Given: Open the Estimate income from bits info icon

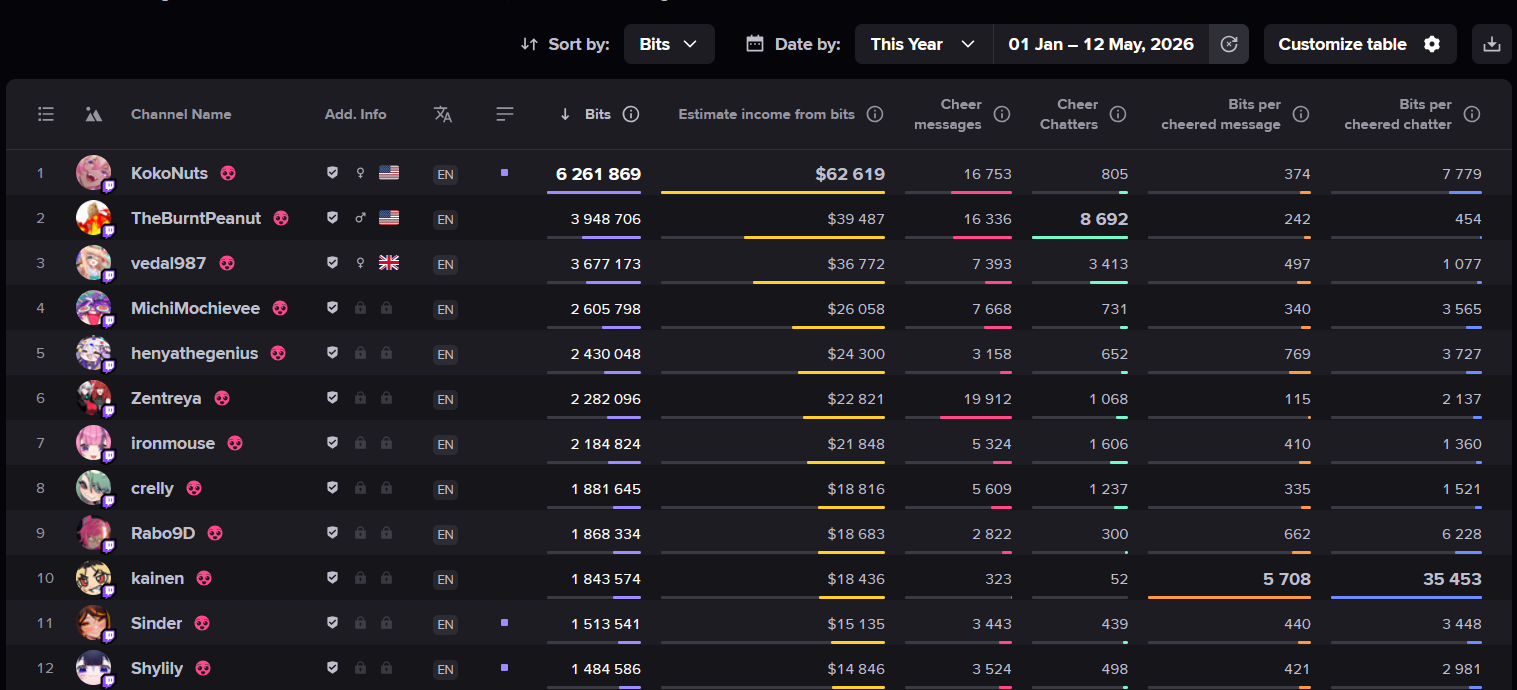Looking at the screenshot, I should point(875,114).
